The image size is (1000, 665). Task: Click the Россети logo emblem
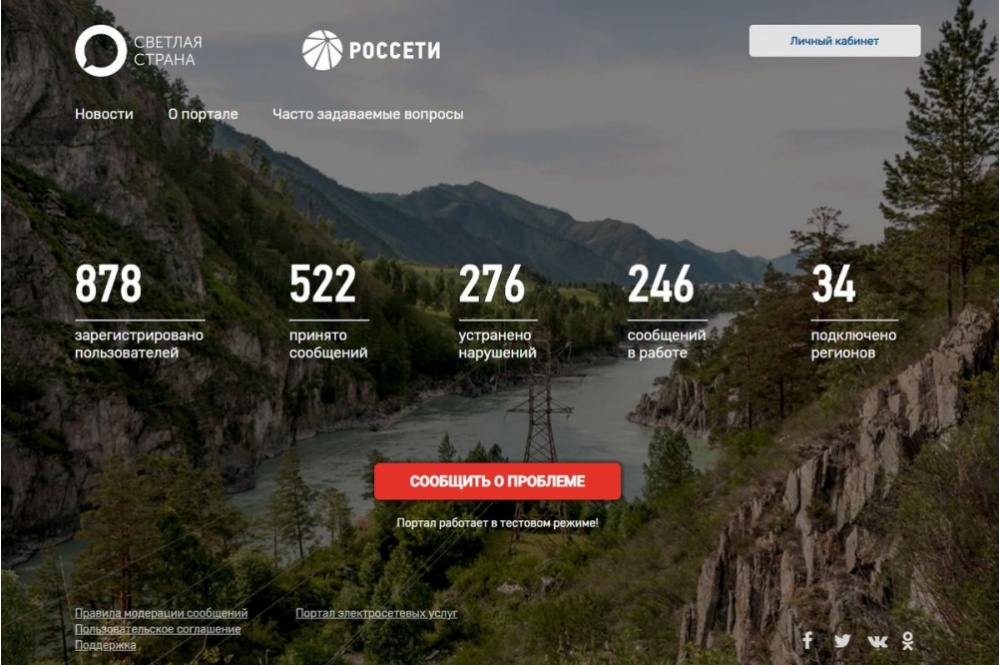pos(322,50)
